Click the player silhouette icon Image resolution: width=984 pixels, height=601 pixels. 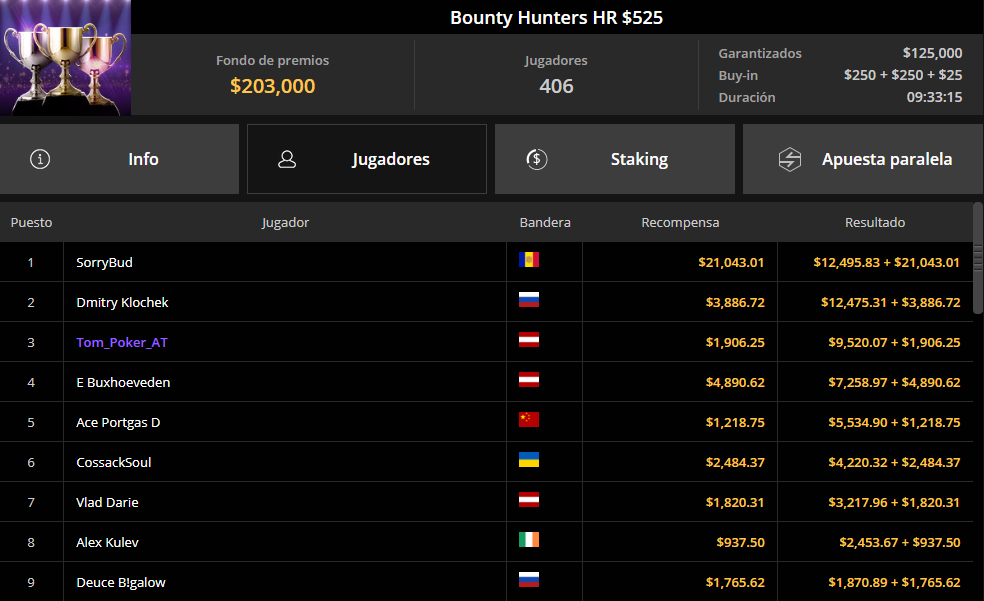coord(287,159)
